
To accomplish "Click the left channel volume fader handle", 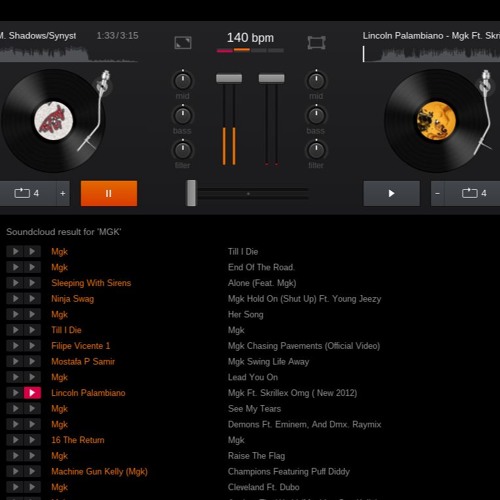I will pyautogui.click(x=229, y=78).
